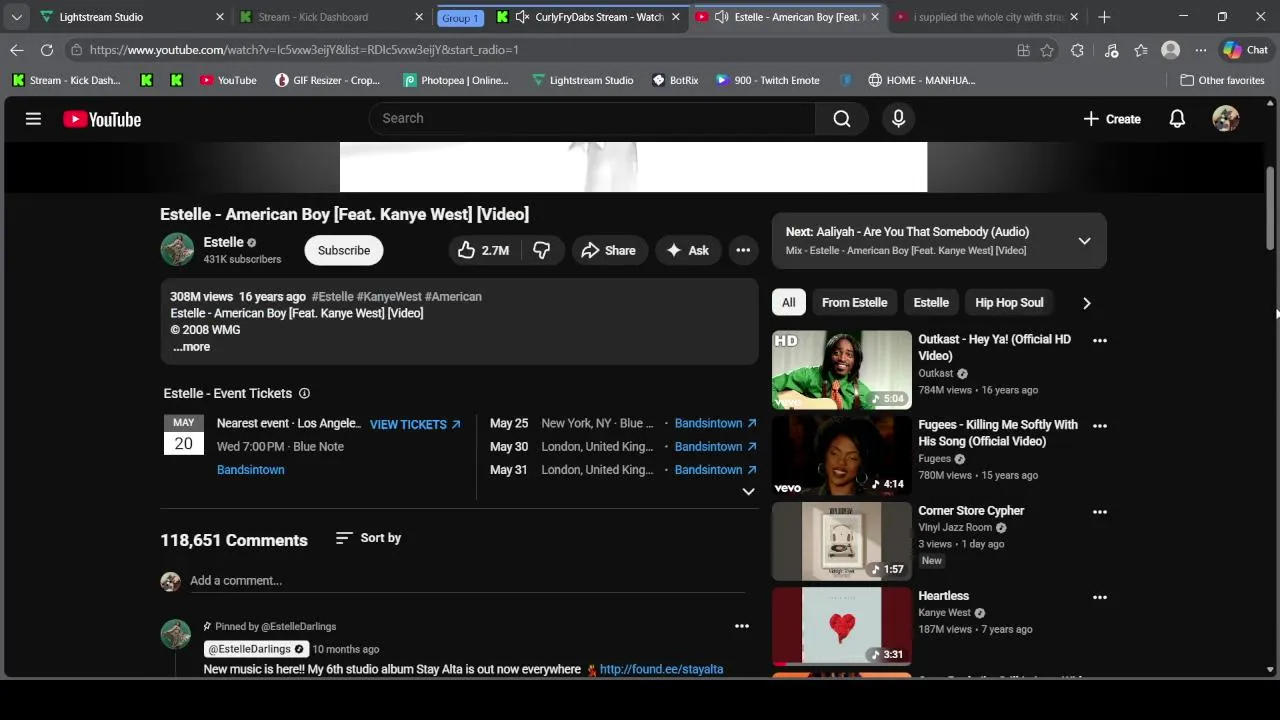Open Photopea bookmark in favorites bar
The image size is (1280, 720).
[456, 80]
